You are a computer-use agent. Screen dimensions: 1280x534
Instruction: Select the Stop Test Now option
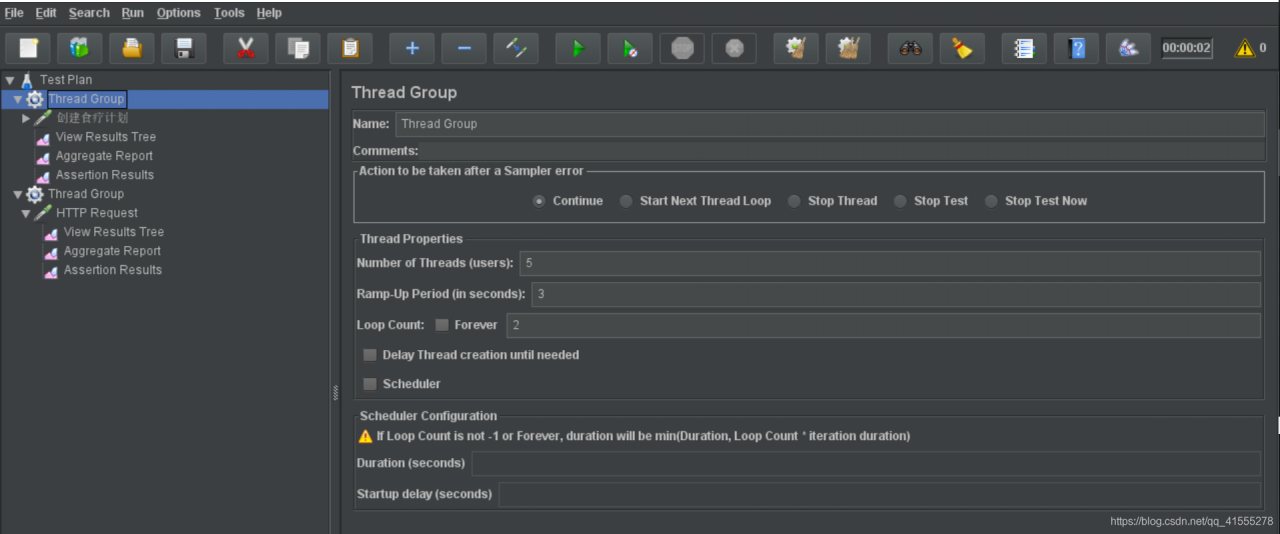(991, 201)
